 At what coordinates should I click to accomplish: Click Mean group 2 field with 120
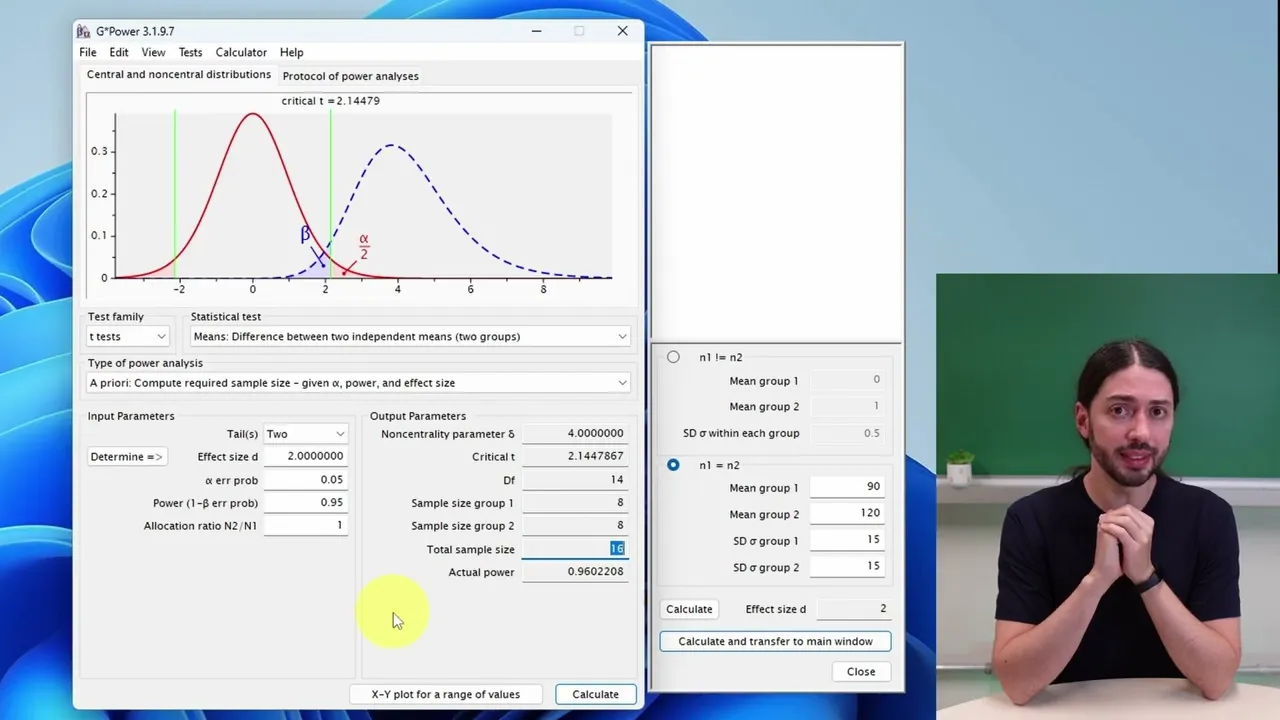[847, 513]
